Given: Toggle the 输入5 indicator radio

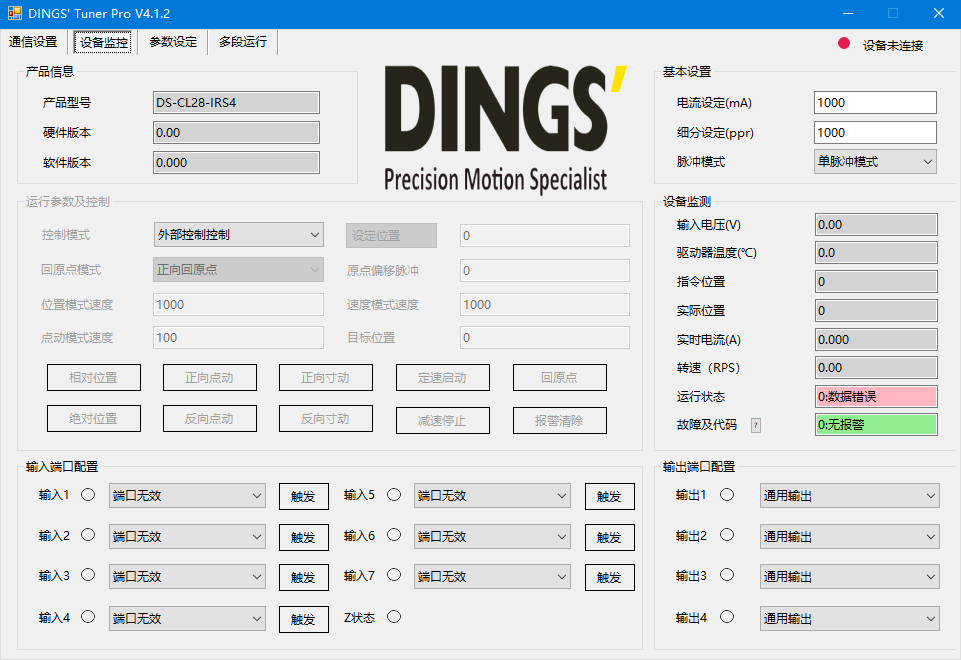Looking at the screenshot, I should [x=394, y=495].
